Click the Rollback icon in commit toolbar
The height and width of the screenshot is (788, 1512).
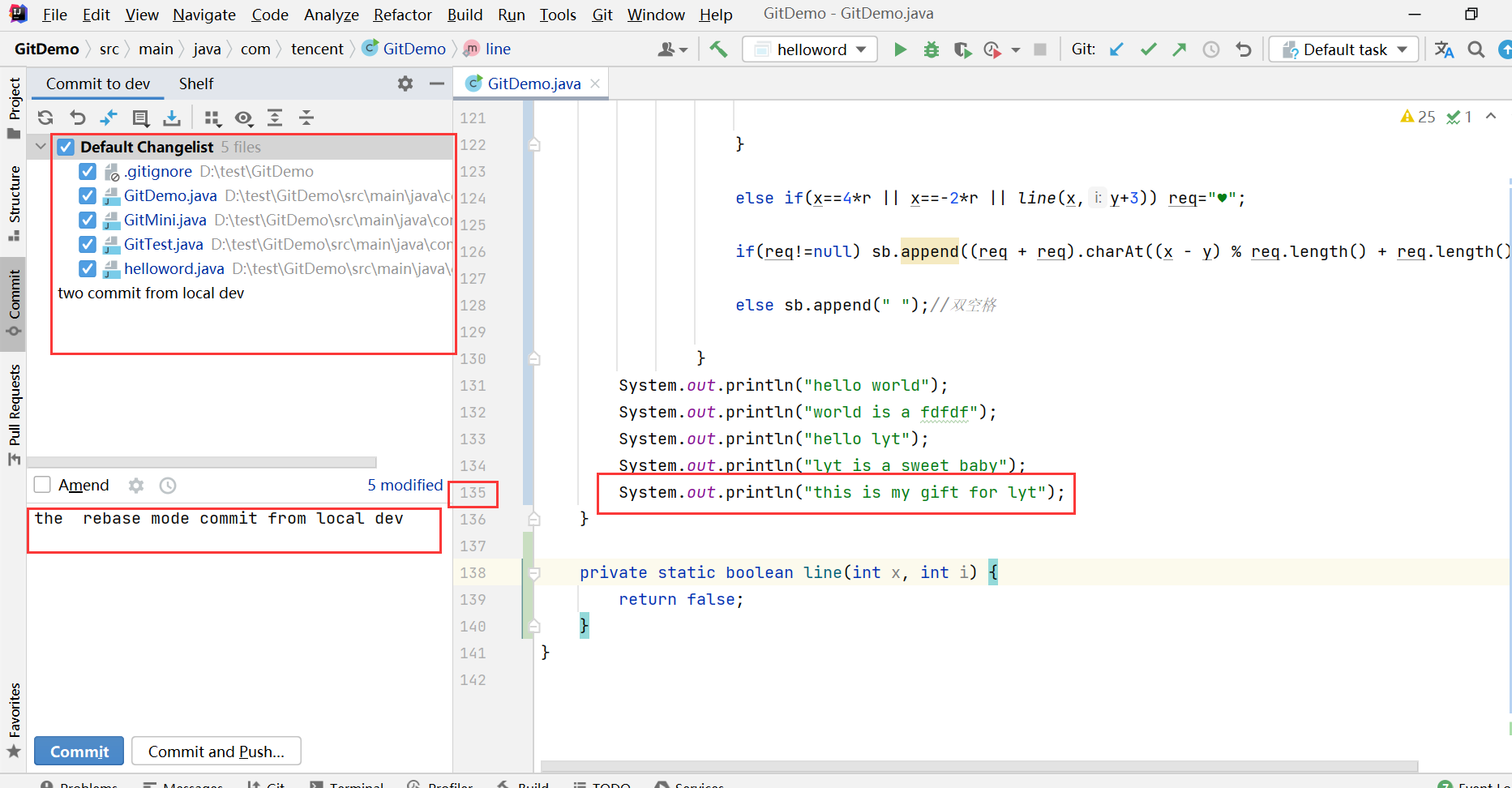pos(77,118)
